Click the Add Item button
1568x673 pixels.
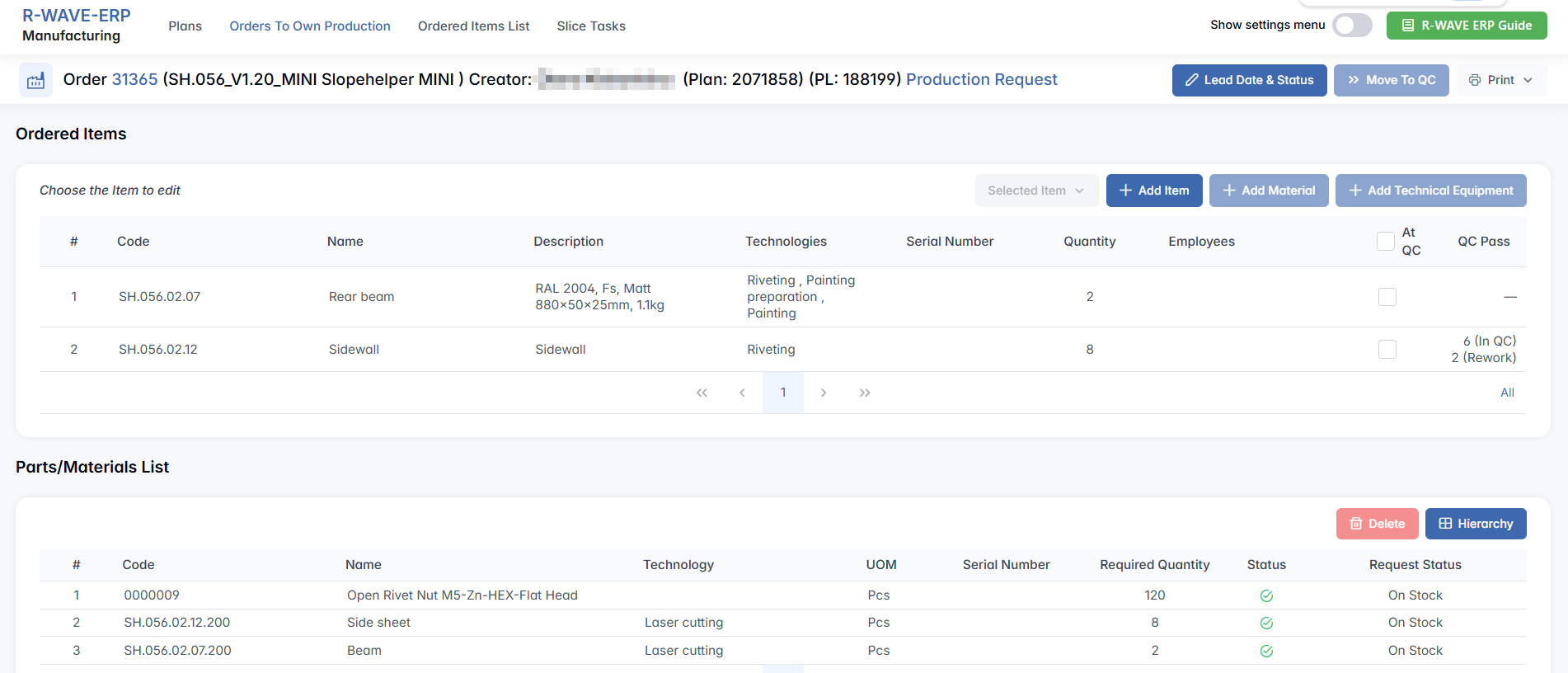tap(1153, 191)
